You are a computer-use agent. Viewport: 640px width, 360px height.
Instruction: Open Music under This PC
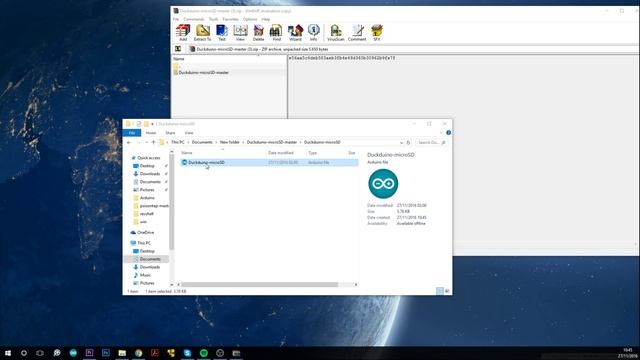(142, 275)
